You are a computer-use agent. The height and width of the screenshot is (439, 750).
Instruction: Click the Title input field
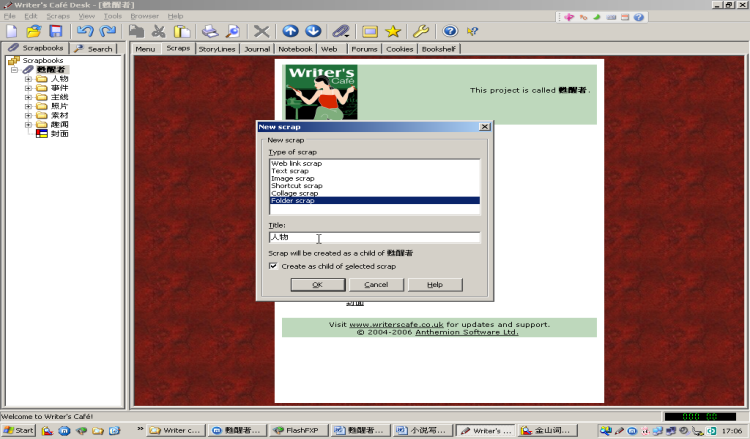(374, 237)
